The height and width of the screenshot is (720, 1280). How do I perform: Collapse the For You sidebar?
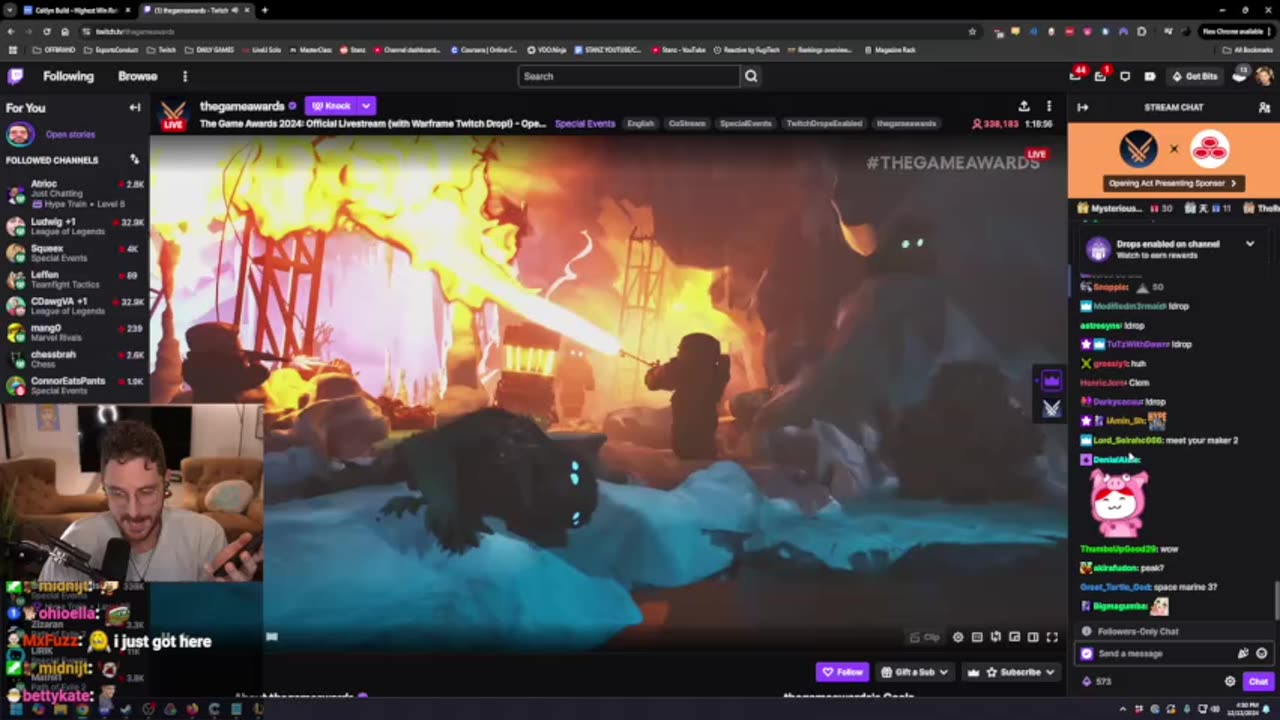tap(135, 107)
